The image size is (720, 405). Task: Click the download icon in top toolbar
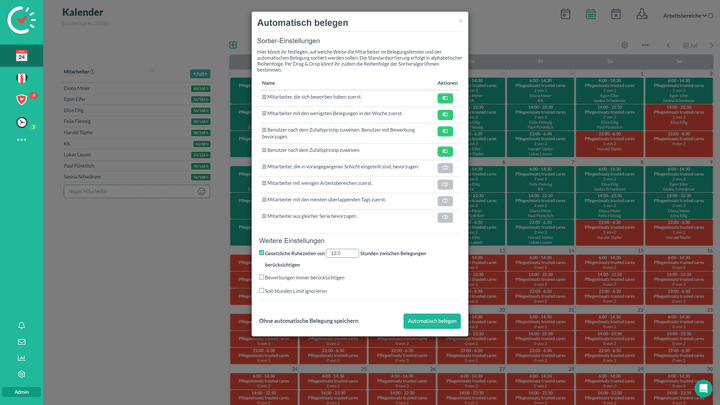coord(641,14)
